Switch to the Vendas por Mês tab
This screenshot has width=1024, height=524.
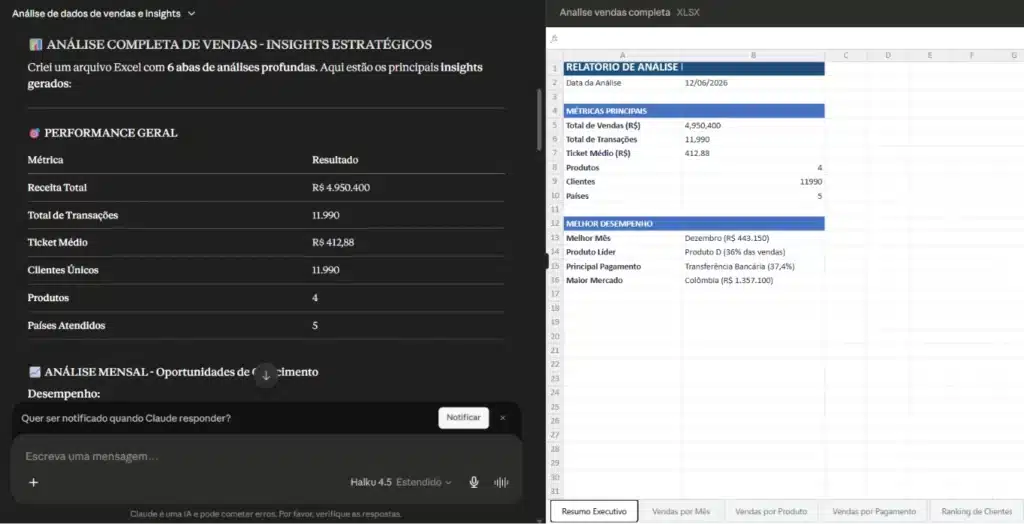[681, 511]
